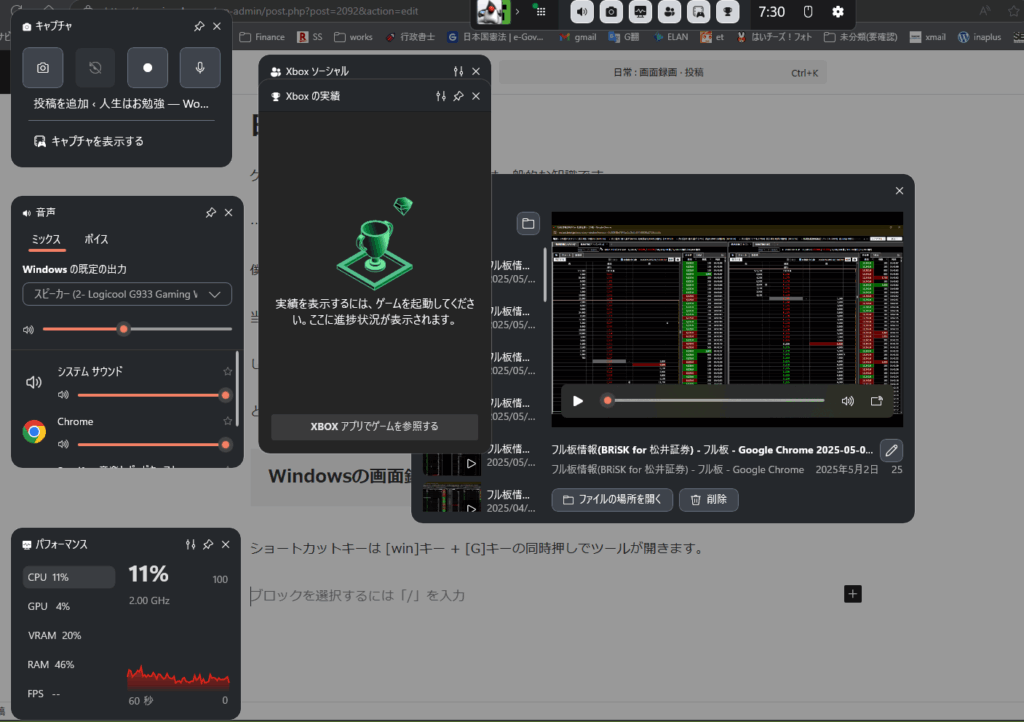Pin the キャプチャ widget

(199, 26)
